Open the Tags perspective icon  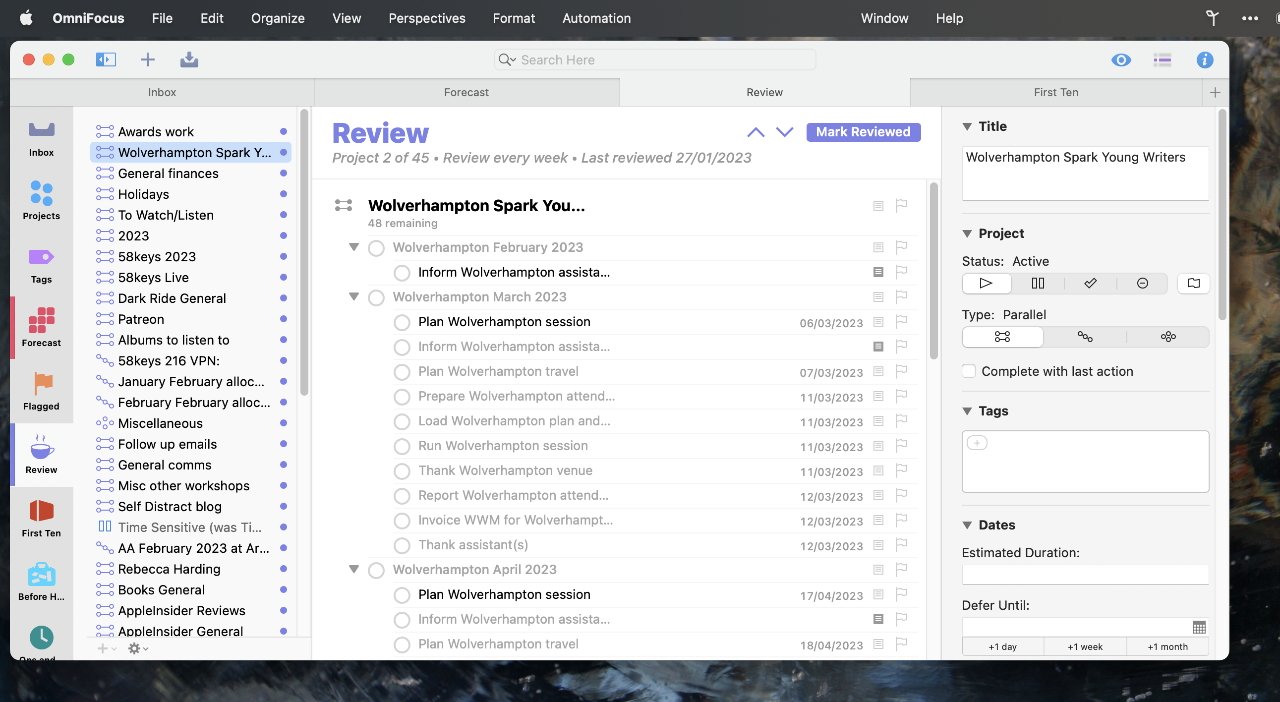tap(41, 263)
